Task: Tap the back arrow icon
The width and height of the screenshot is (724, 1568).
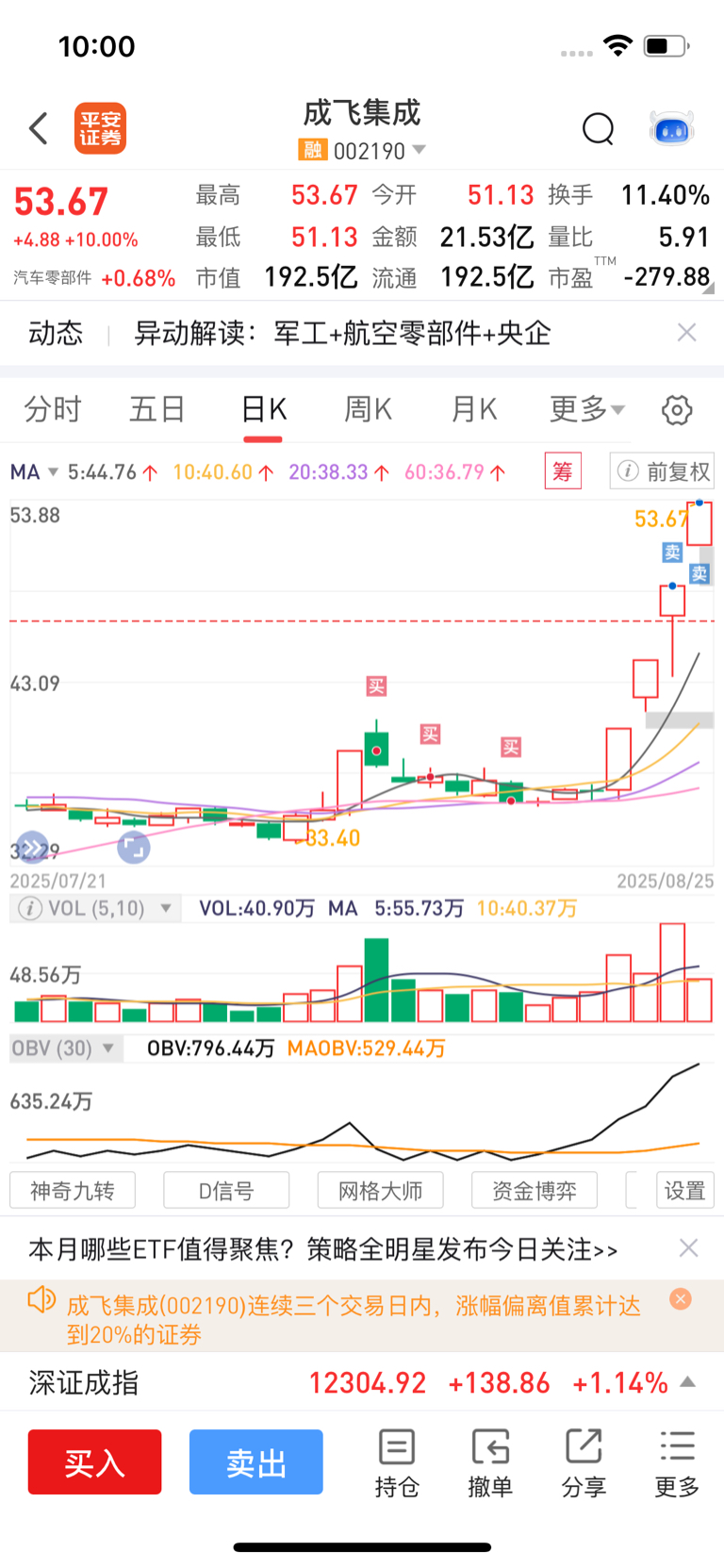Action: [x=39, y=128]
